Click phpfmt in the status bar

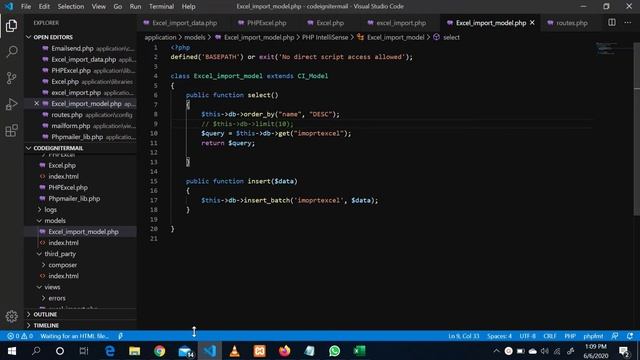click(593, 336)
